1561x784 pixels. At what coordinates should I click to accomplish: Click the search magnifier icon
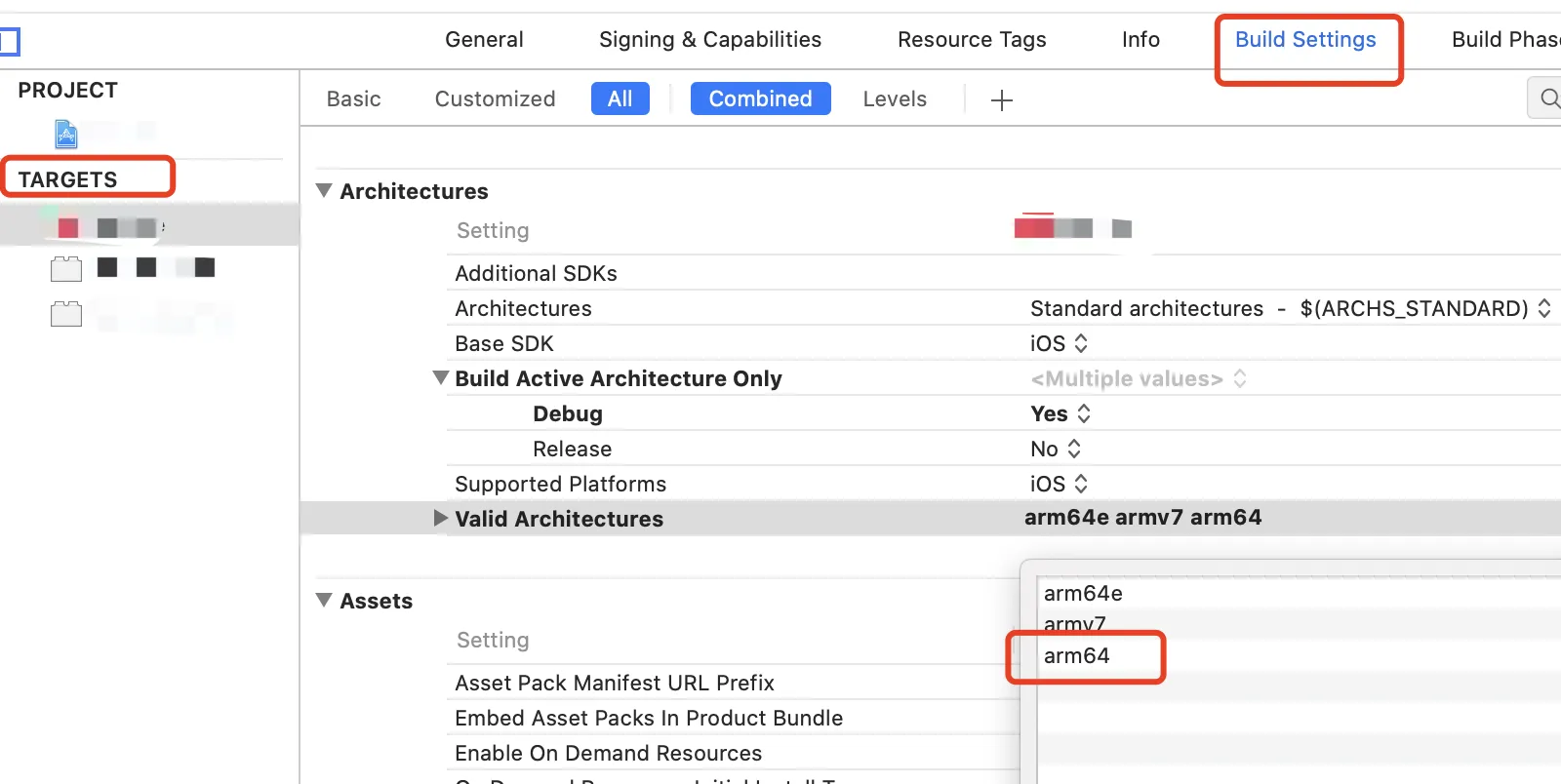click(1549, 98)
